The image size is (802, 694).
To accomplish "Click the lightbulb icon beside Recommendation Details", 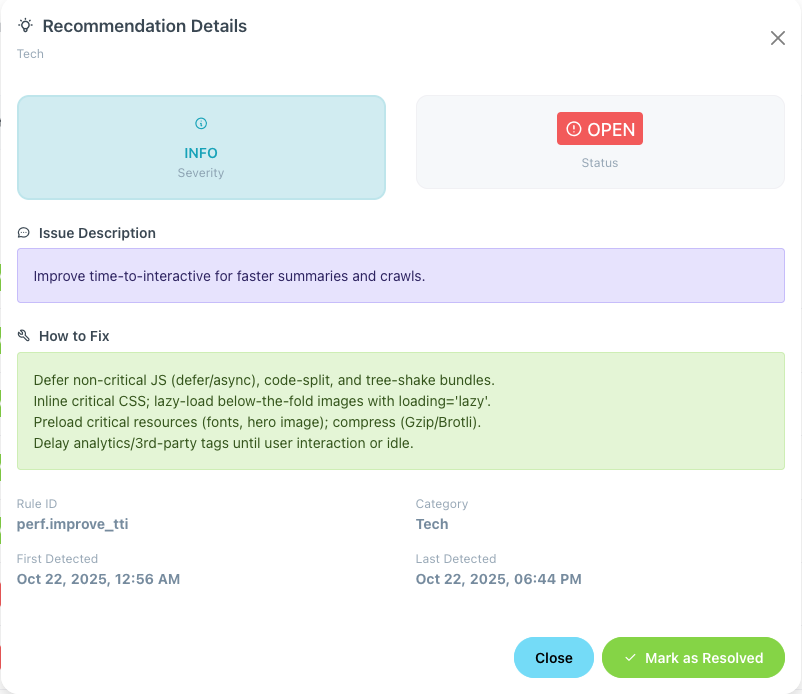I will point(25,26).
